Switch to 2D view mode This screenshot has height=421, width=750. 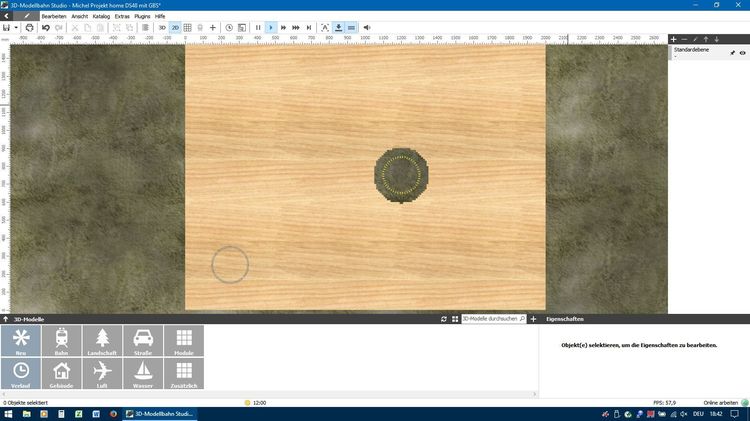point(175,28)
